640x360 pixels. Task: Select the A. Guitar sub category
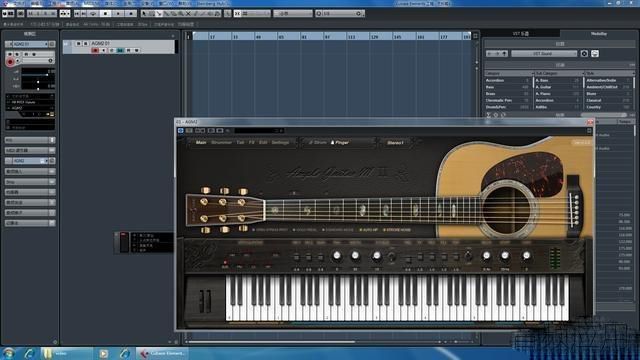[558, 87]
